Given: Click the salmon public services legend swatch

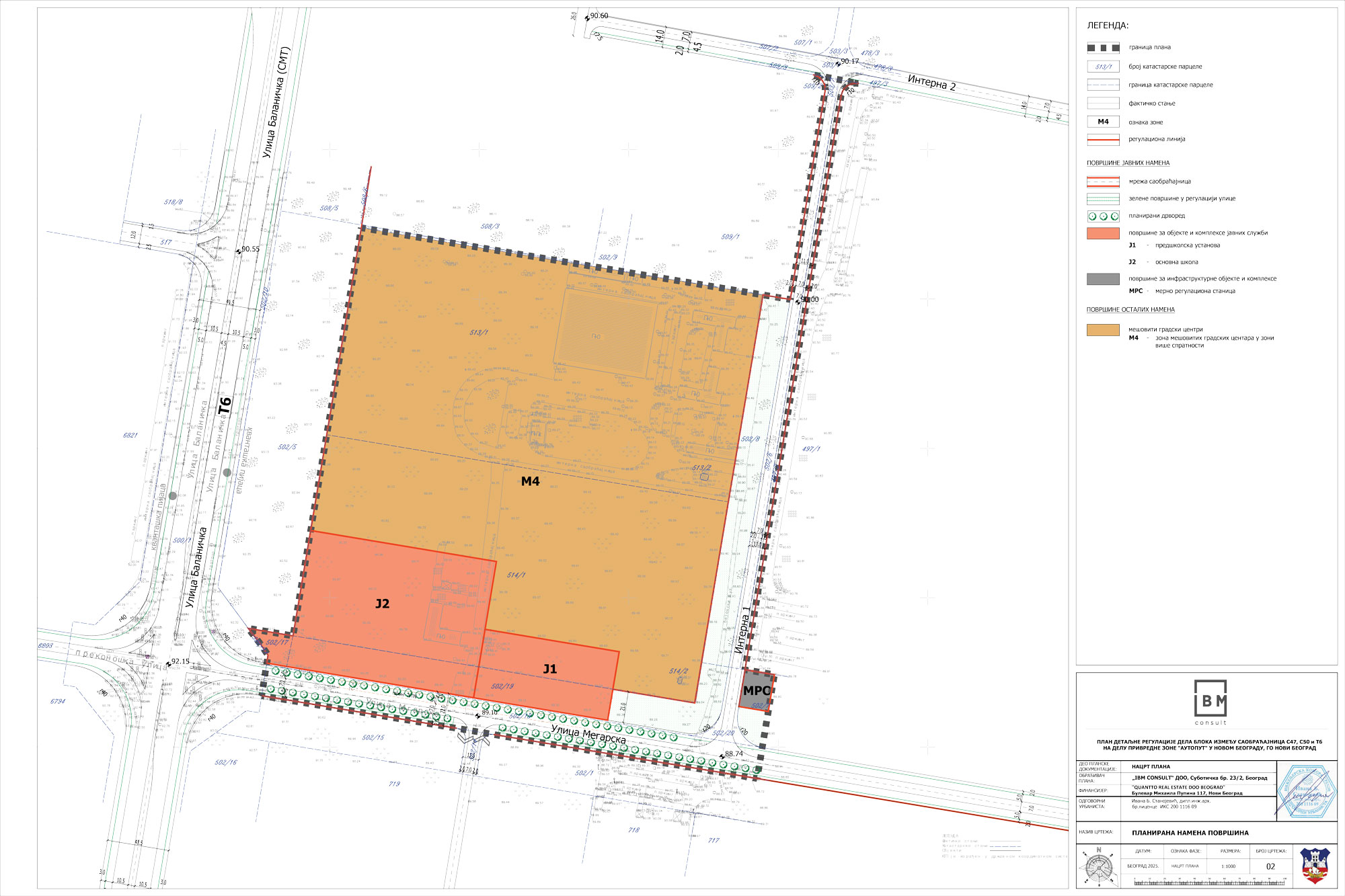Looking at the screenshot, I should pyautogui.click(x=1103, y=233).
